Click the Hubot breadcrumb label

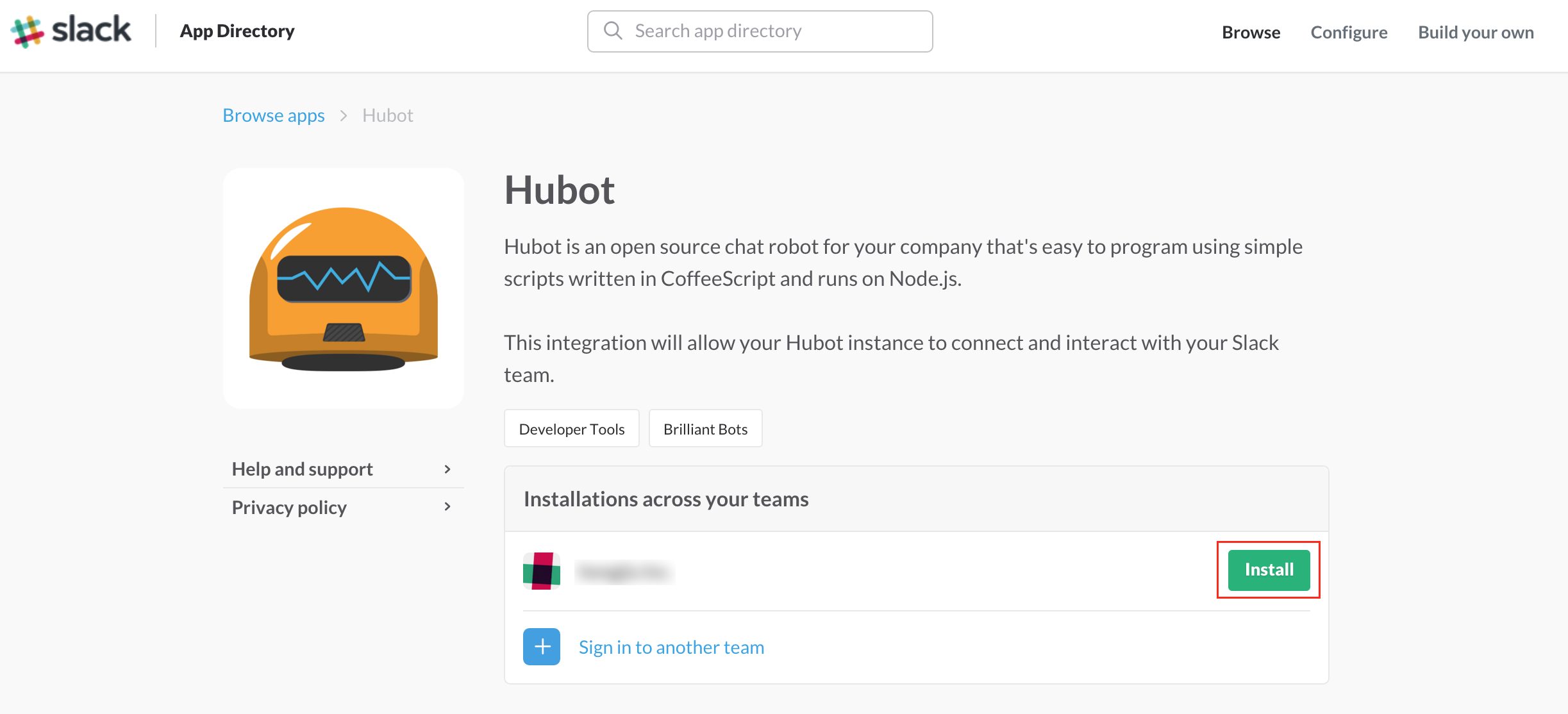pos(387,115)
